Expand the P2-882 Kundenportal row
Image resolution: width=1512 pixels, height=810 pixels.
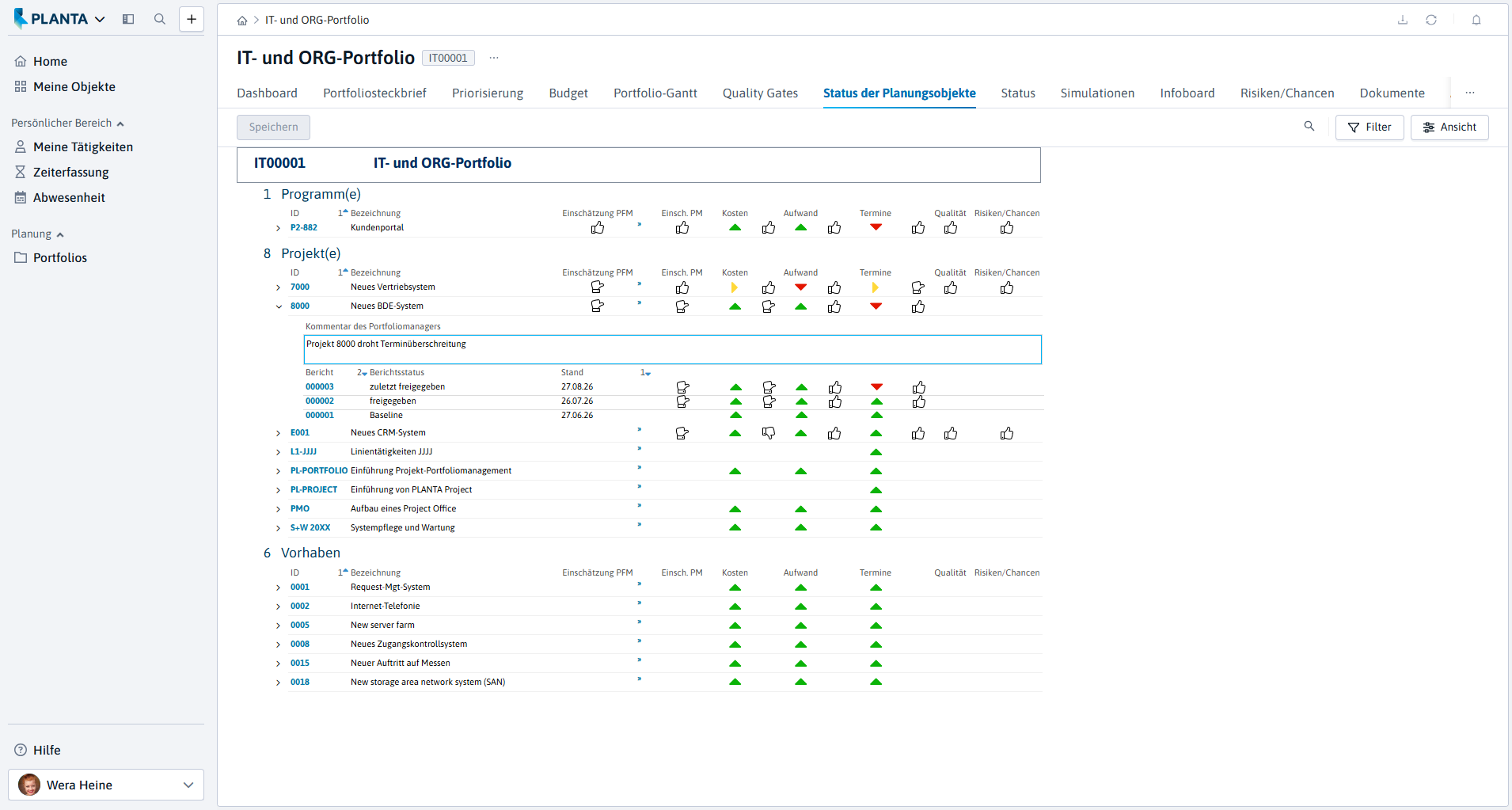(x=278, y=228)
